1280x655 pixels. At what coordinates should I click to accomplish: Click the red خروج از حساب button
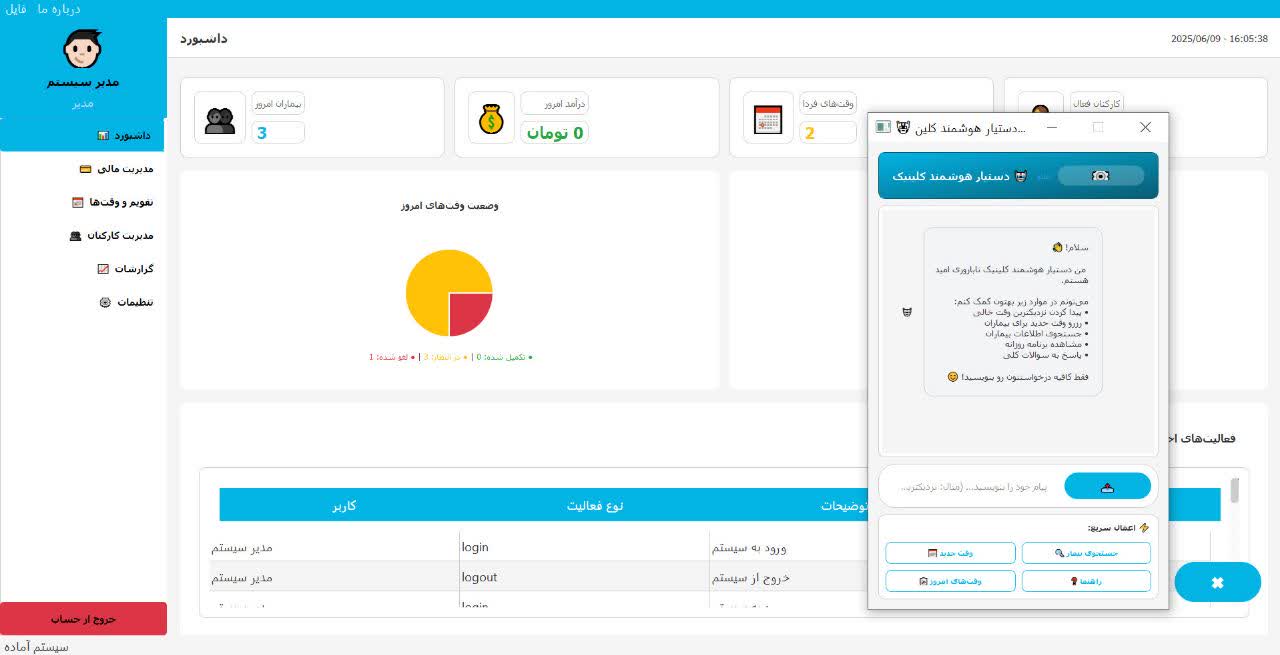83,618
